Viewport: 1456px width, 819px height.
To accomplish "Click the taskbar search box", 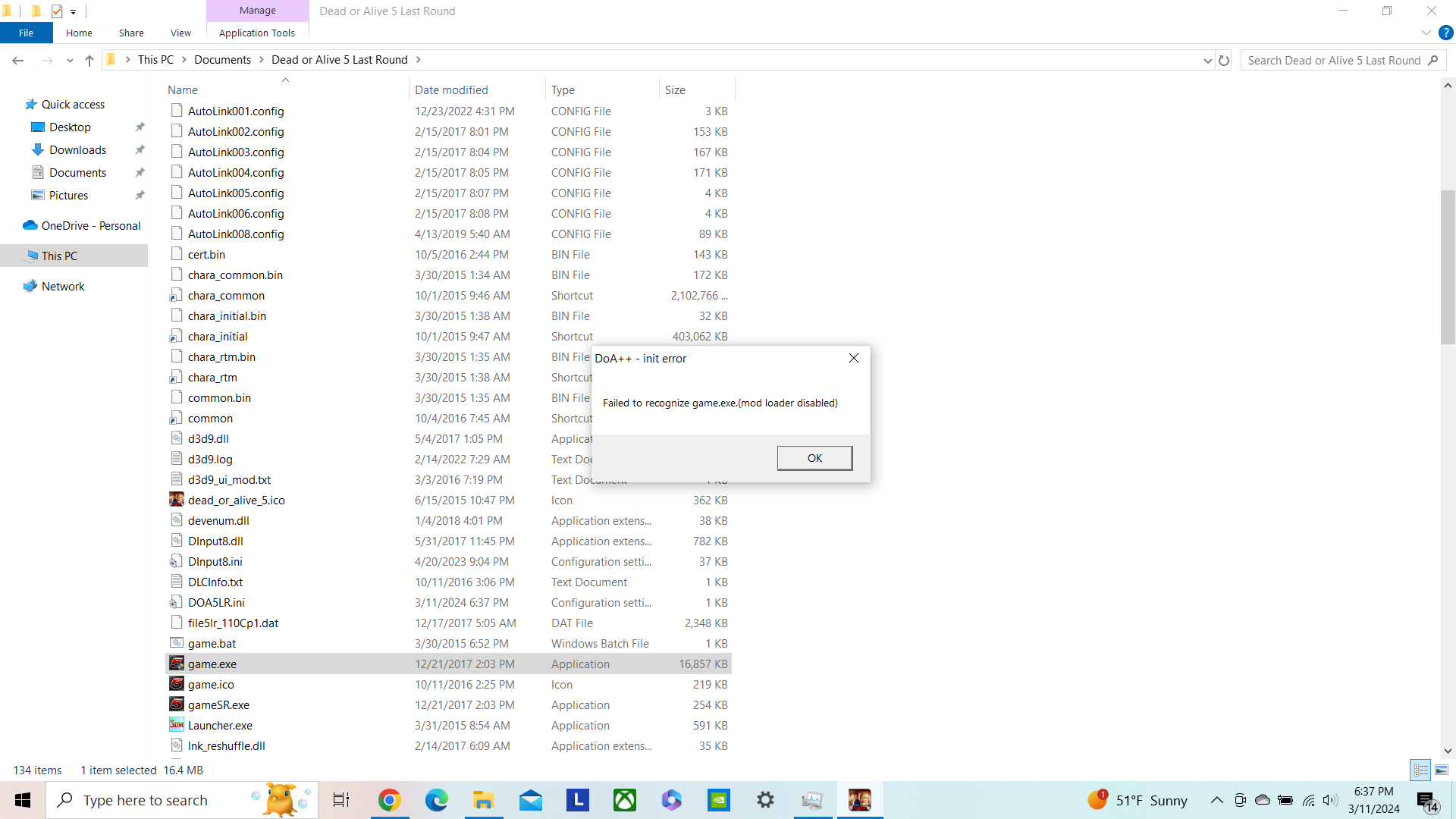I will pos(182,800).
